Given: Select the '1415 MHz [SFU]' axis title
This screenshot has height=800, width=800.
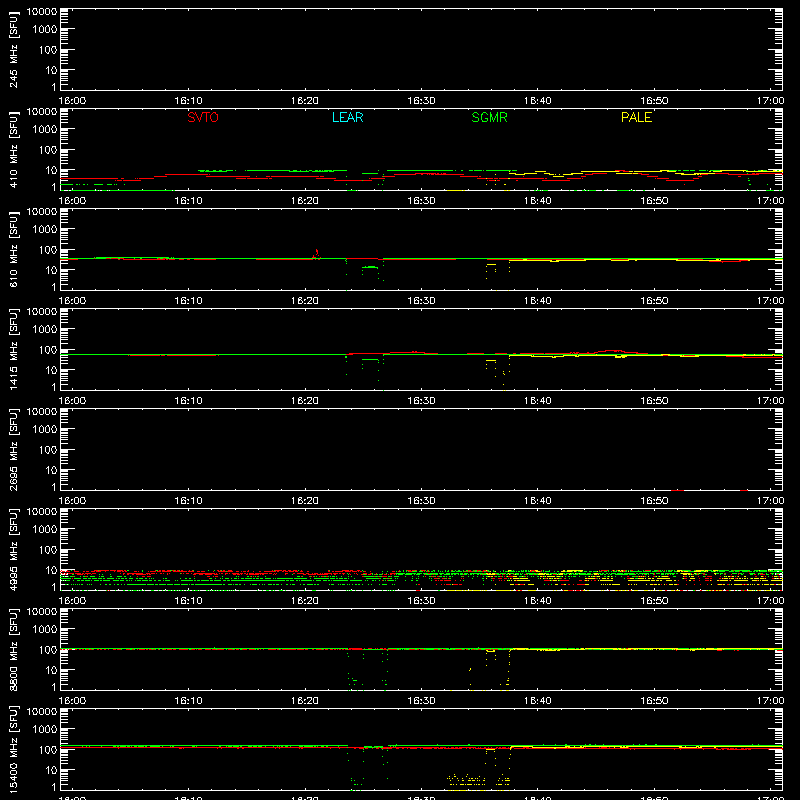Looking at the screenshot, I should [x=13, y=349].
